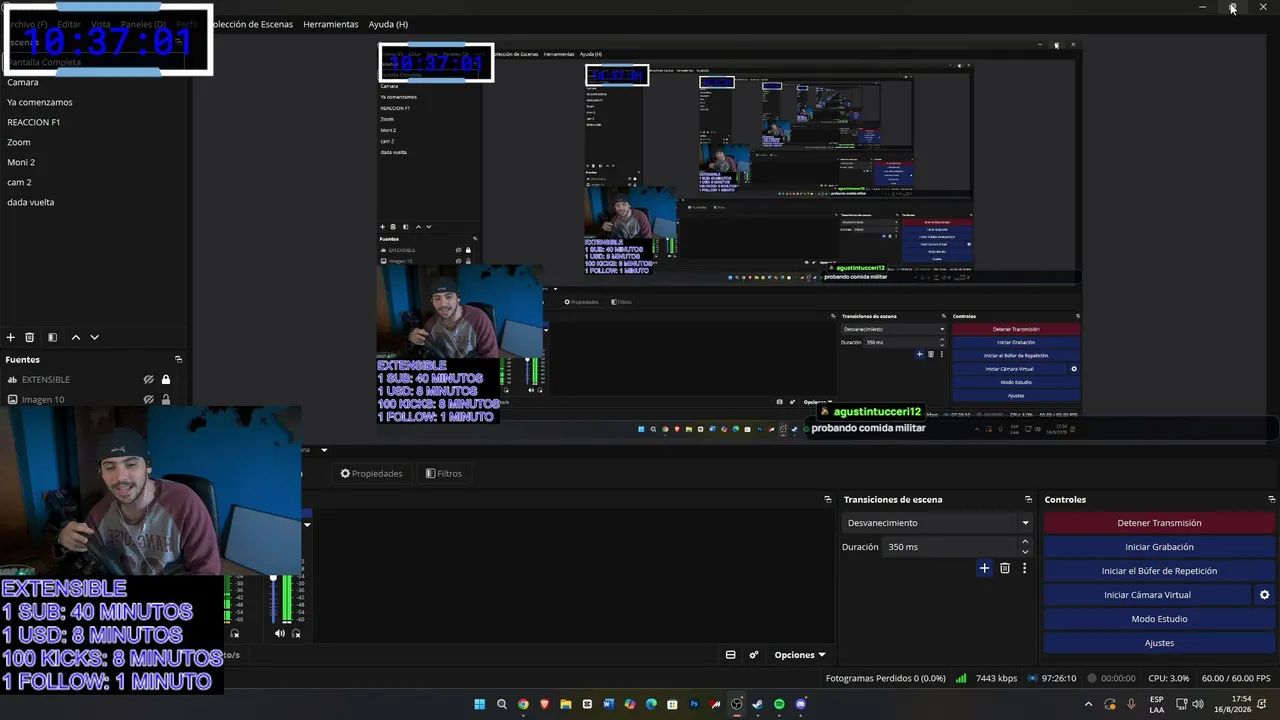
Task: Move scene down with down arrow
Action: coord(95,338)
